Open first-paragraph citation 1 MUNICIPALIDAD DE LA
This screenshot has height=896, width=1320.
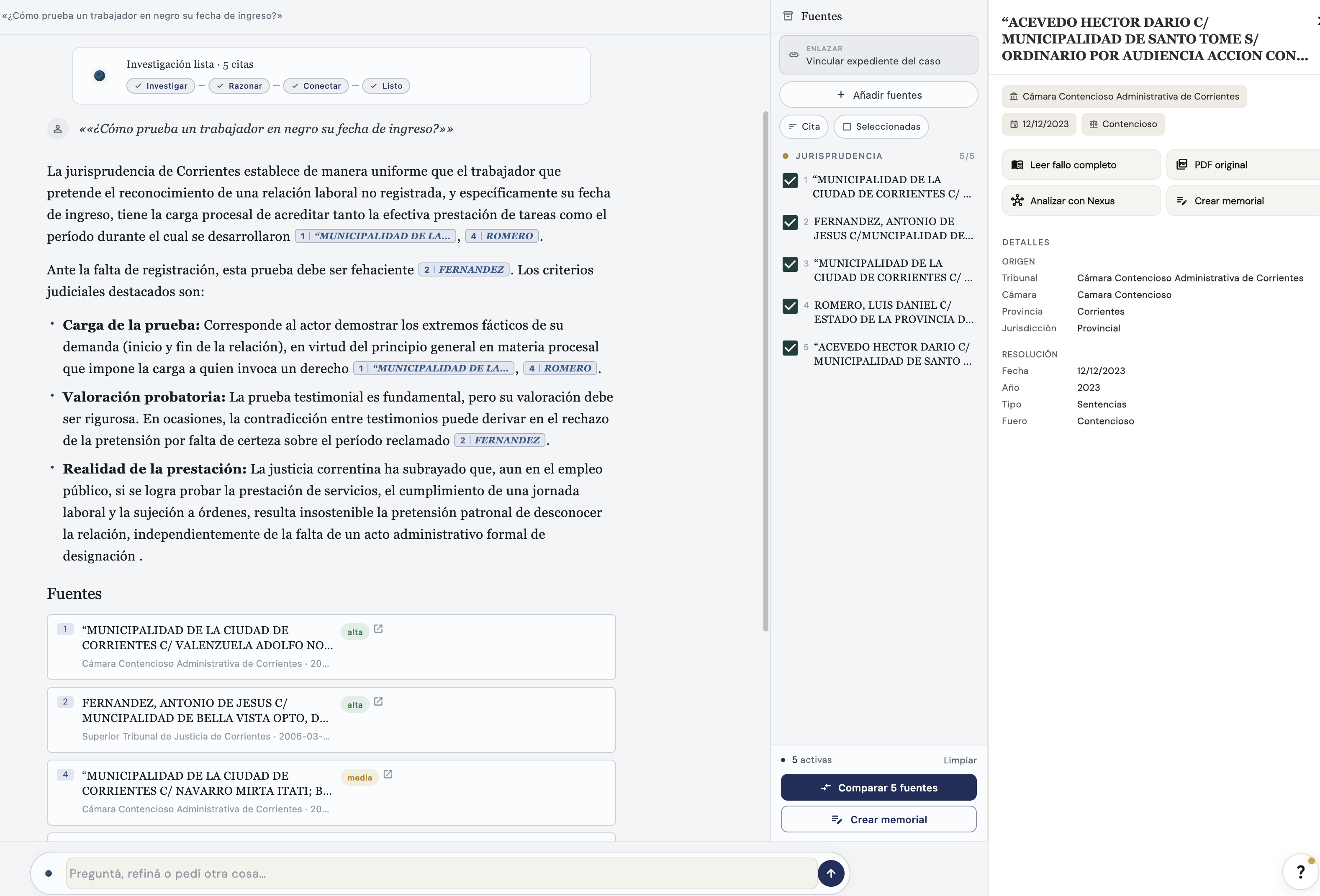(x=375, y=236)
